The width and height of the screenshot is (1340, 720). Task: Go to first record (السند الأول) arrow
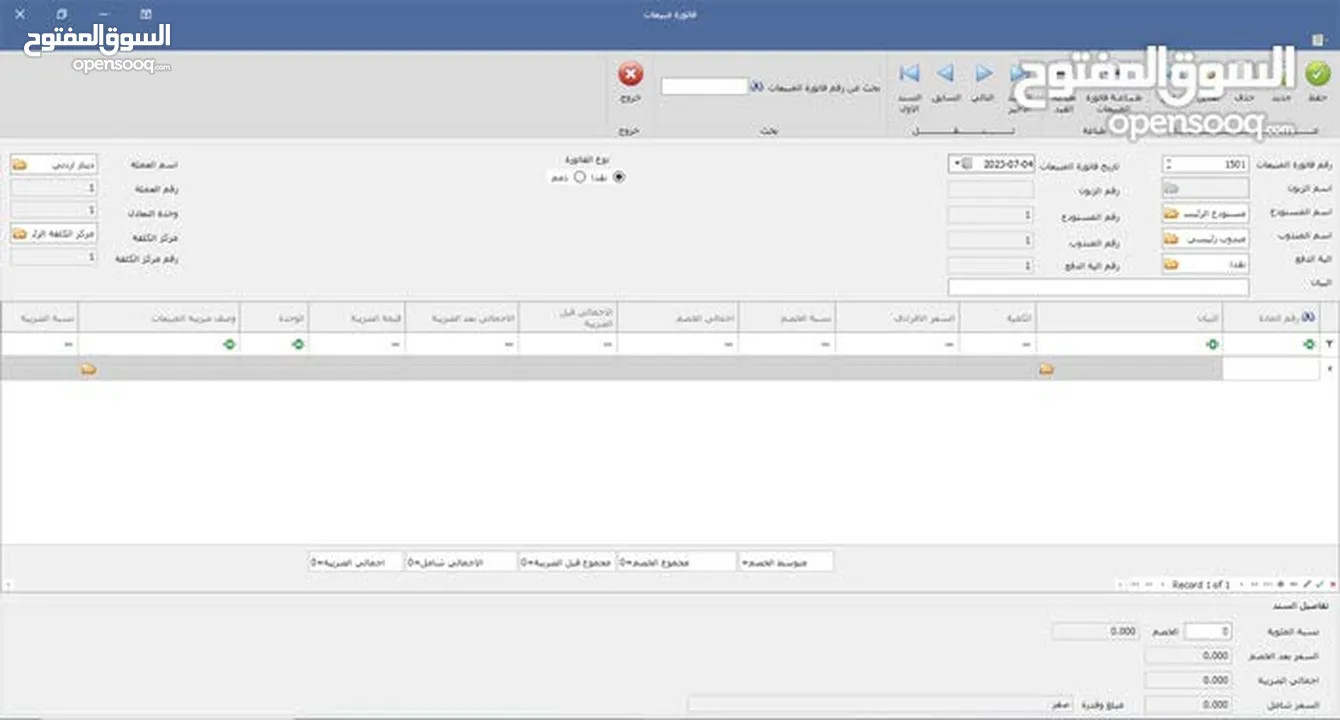pyautogui.click(x=909, y=74)
